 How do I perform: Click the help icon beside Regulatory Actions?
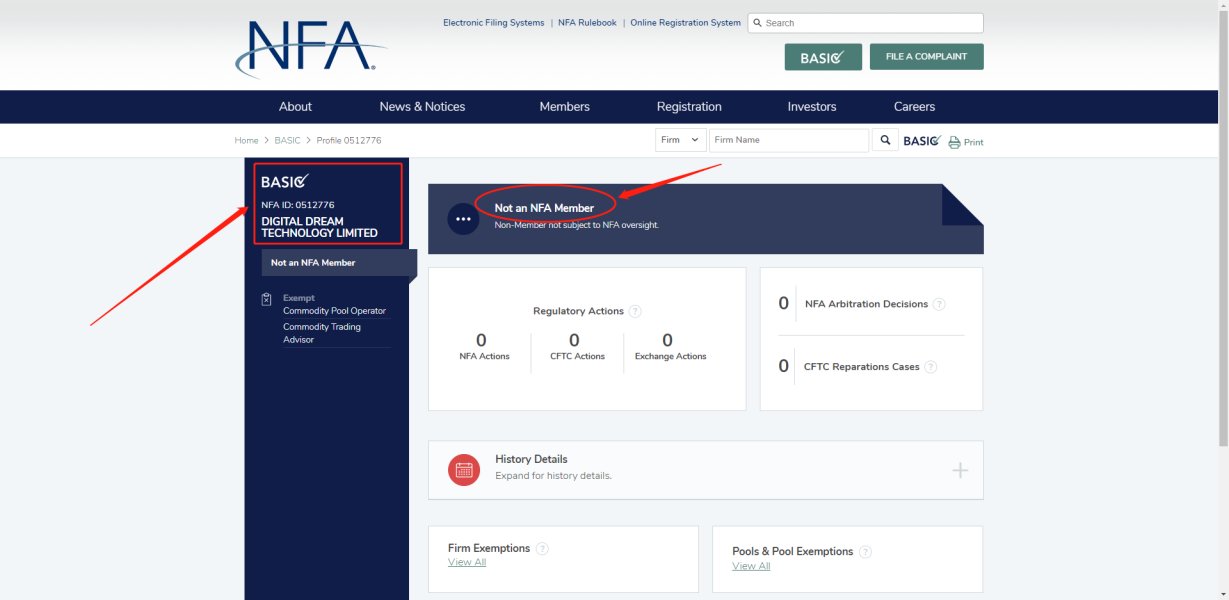(x=635, y=311)
